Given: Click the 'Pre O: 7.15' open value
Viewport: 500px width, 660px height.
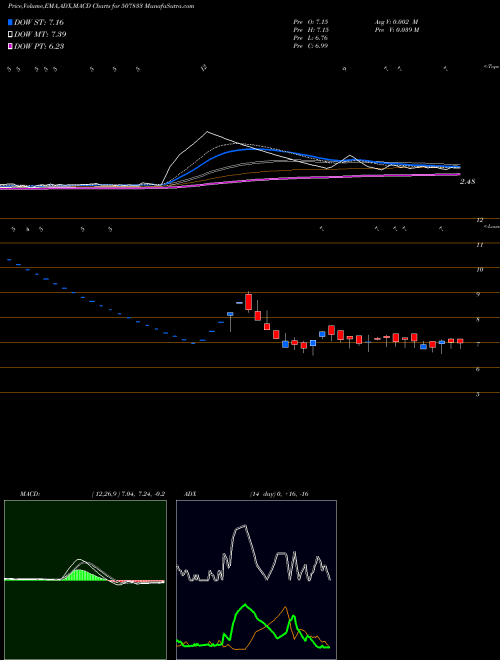Looking at the screenshot, I should [x=311, y=22].
